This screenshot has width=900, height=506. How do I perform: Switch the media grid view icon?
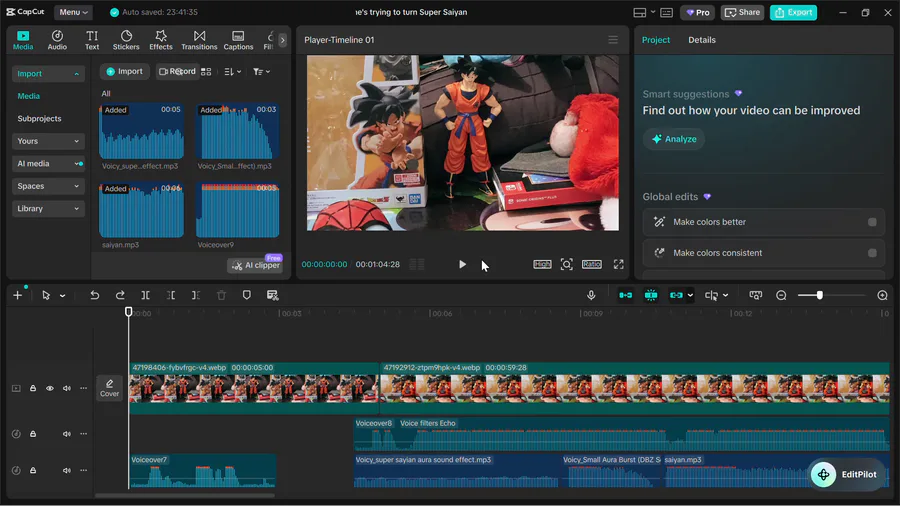[206, 72]
